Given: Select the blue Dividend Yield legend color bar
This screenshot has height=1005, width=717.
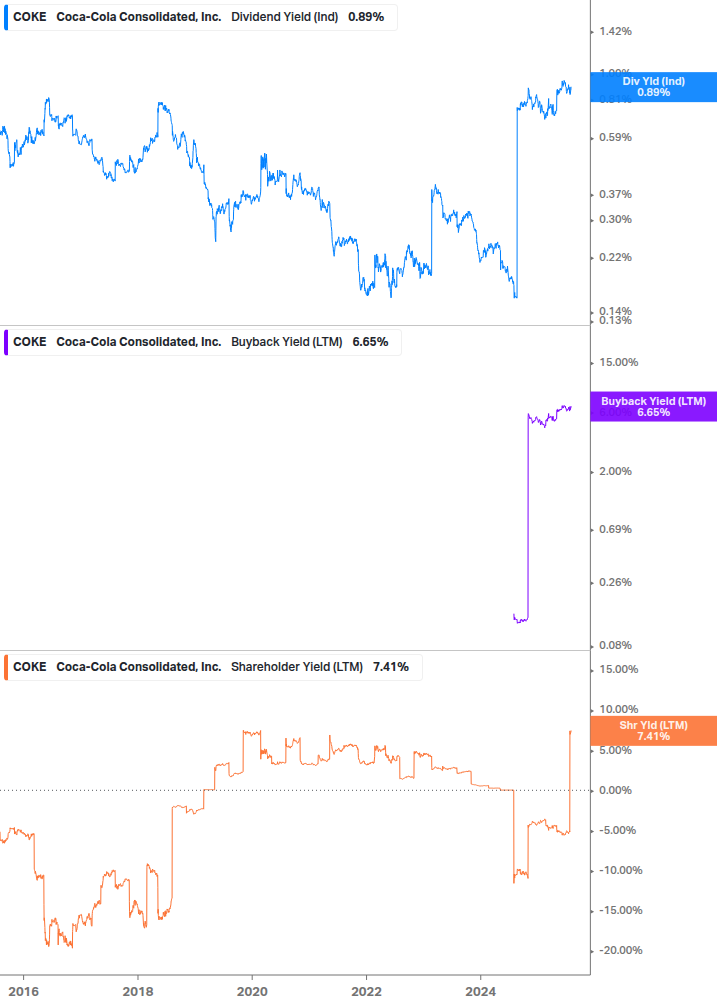Looking at the screenshot, I should click(6, 17).
